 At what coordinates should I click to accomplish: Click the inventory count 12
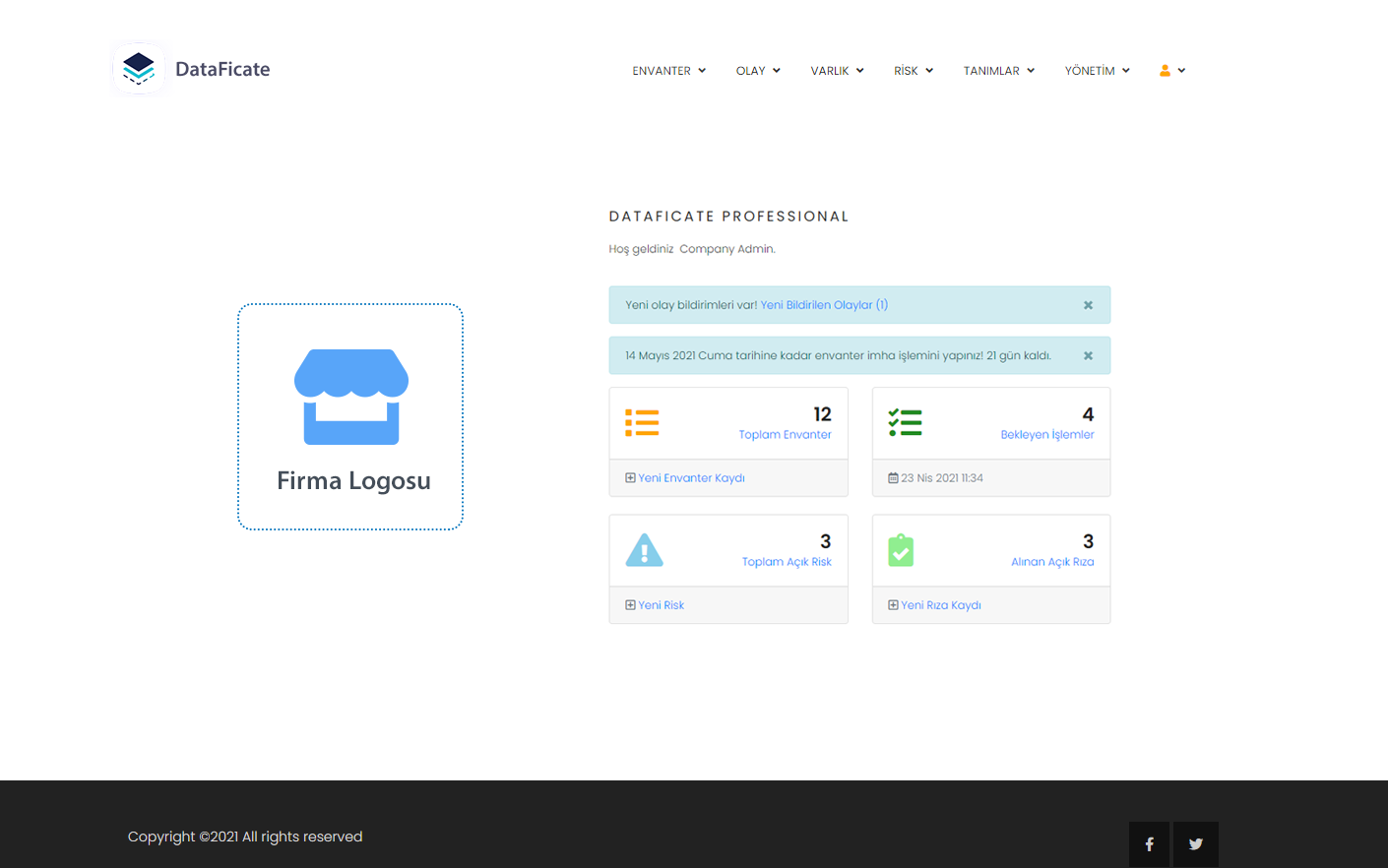(x=822, y=414)
